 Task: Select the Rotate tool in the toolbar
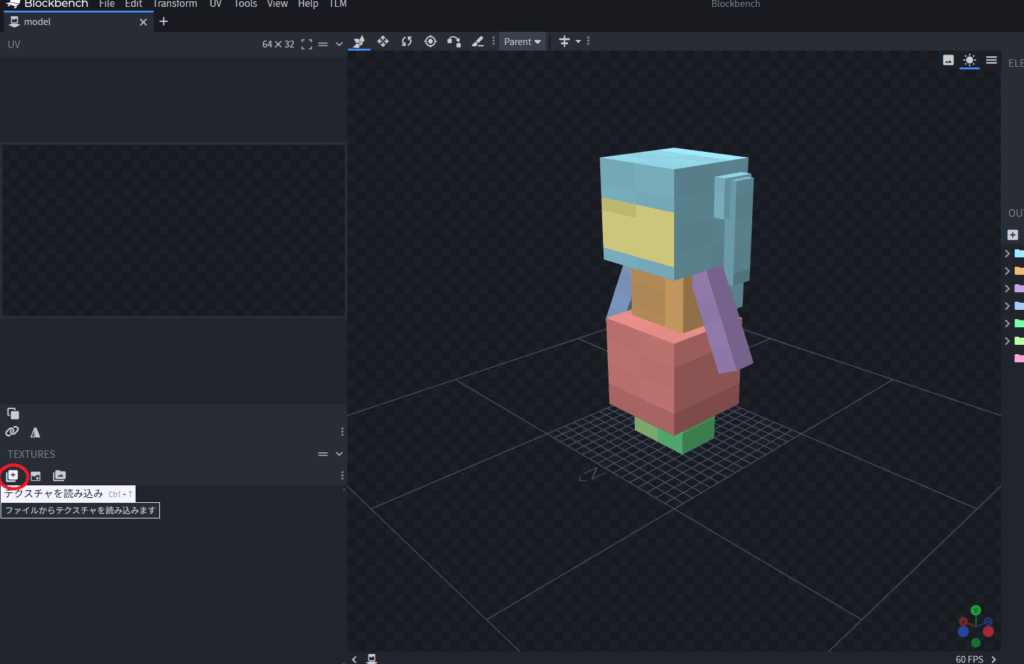click(x=407, y=42)
